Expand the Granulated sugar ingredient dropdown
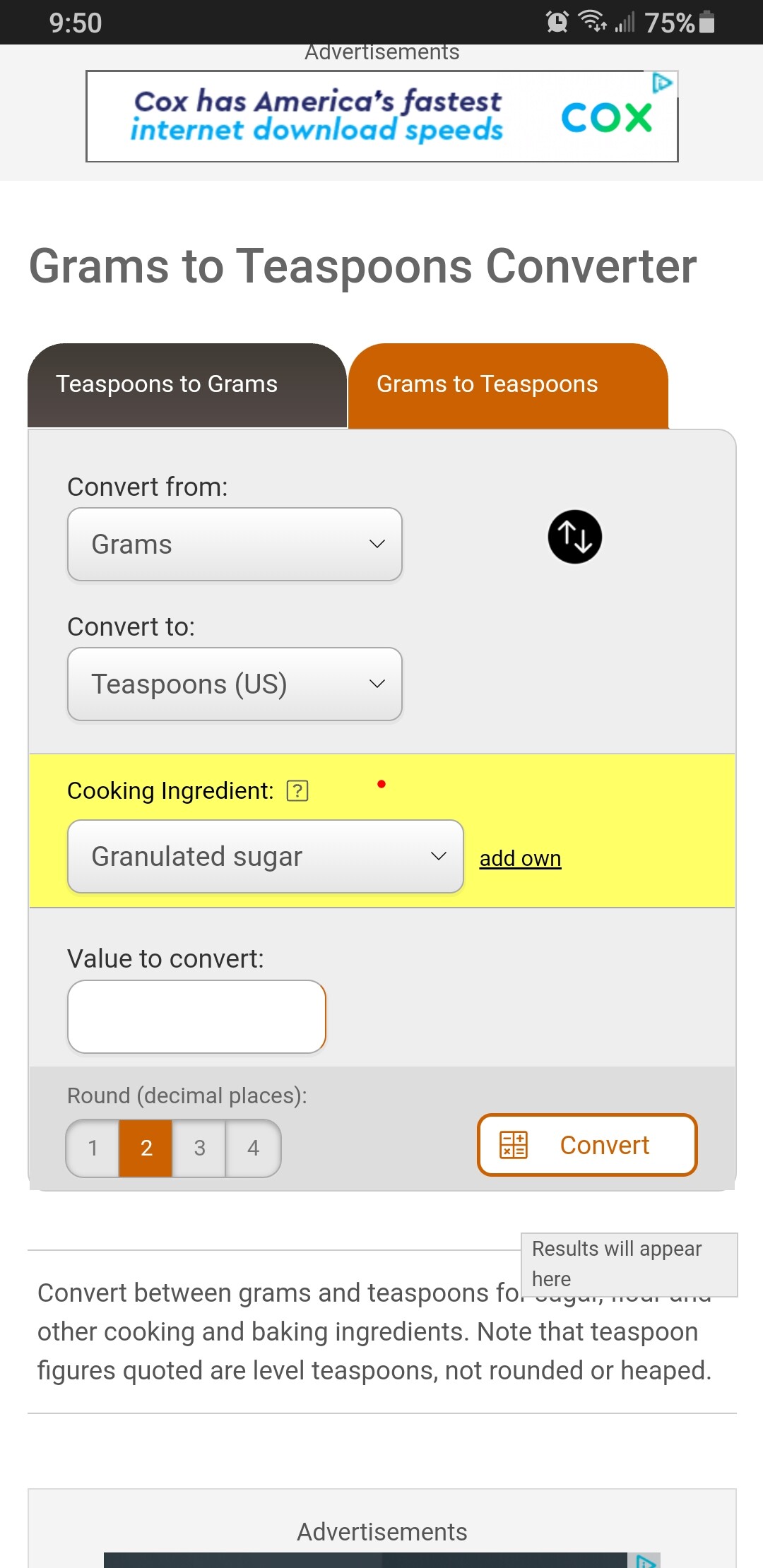 (x=265, y=856)
